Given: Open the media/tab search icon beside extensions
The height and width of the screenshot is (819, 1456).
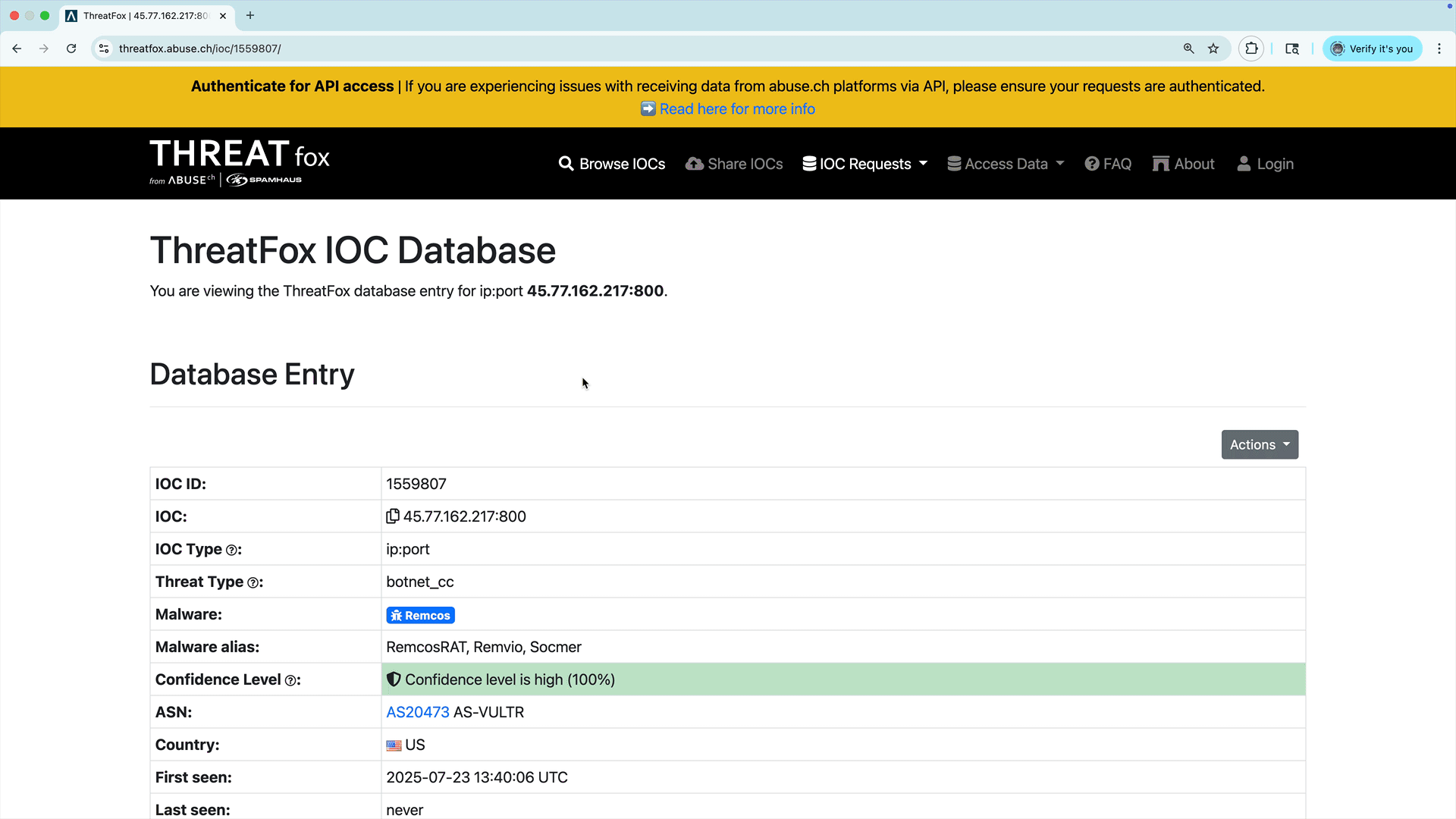Looking at the screenshot, I should [1292, 49].
